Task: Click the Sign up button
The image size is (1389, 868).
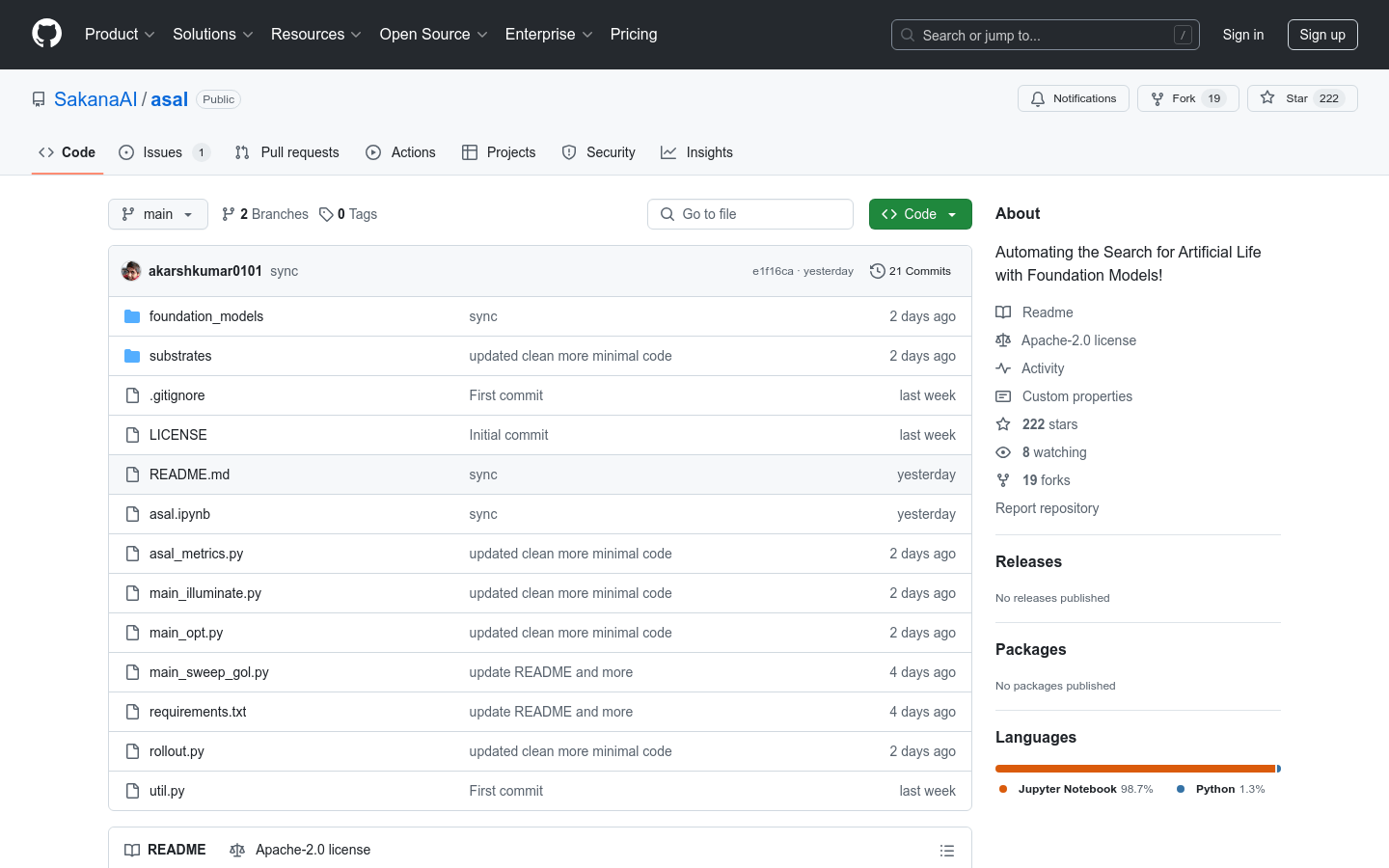Action: tap(1322, 35)
